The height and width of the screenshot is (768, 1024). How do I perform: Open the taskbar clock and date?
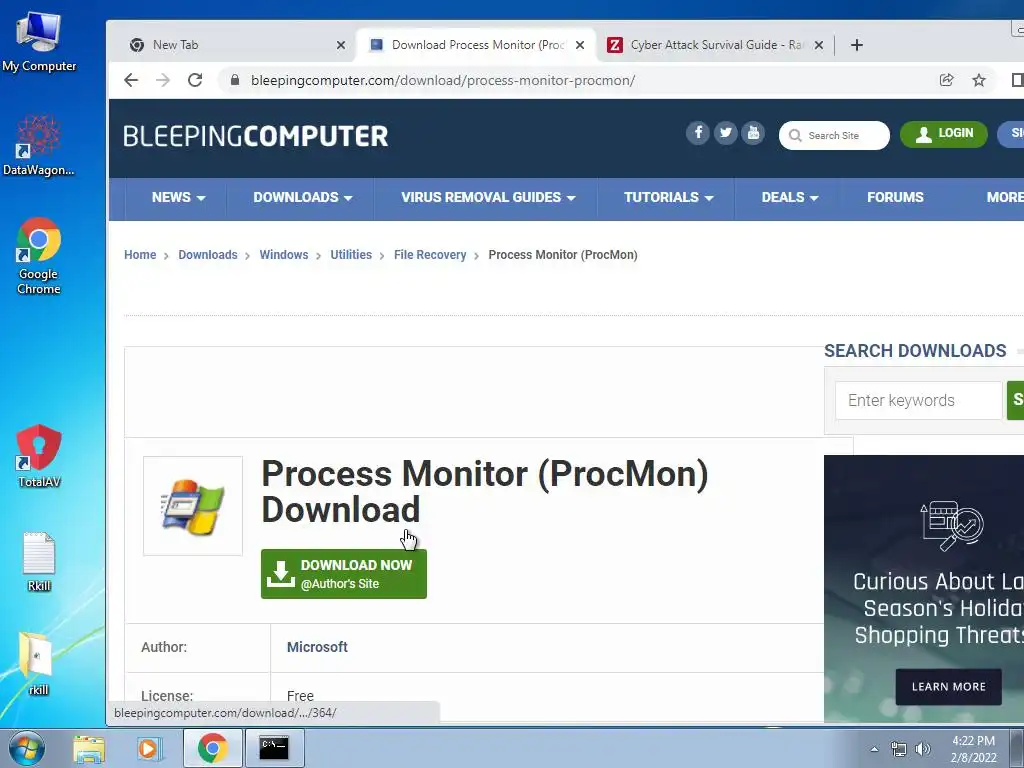(x=973, y=749)
